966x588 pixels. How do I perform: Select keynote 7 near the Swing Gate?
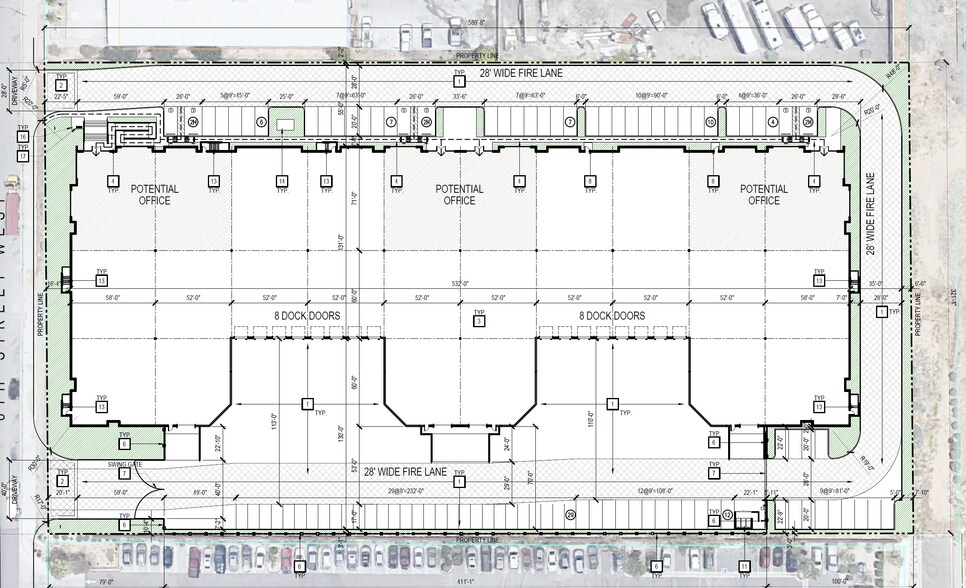click(x=124, y=474)
